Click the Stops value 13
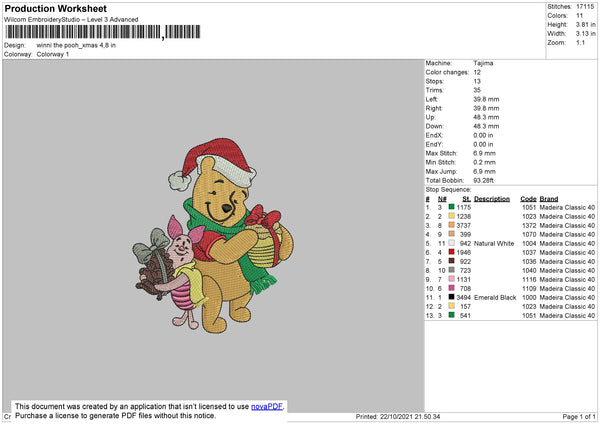Viewport: 600px width, 424px height. tap(477, 81)
